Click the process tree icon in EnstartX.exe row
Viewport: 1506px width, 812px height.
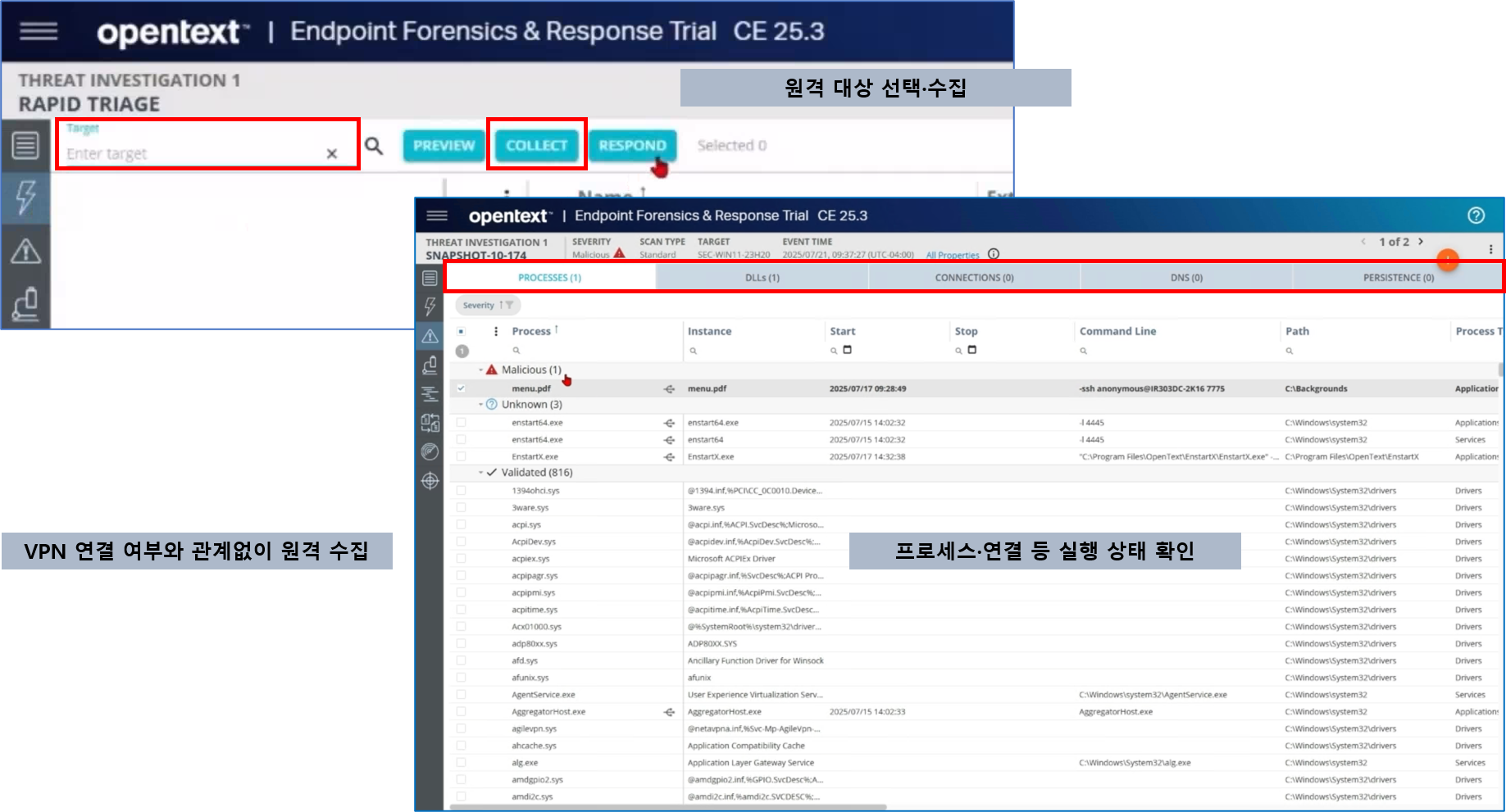[x=669, y=457]
